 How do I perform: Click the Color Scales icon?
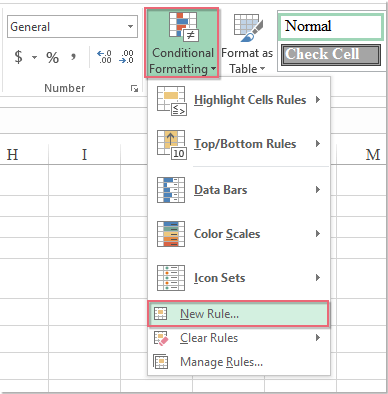tap(171, 234)
